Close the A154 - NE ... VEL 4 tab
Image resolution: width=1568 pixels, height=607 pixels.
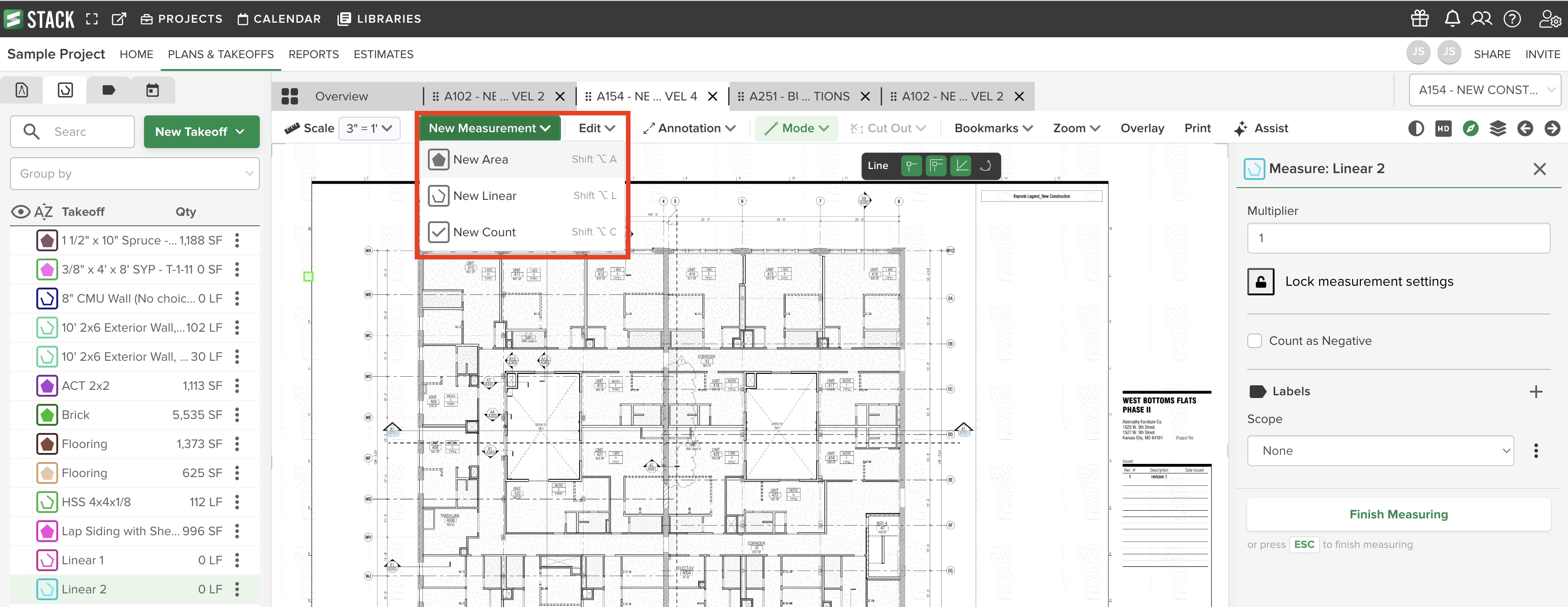(x=713, y=96)
